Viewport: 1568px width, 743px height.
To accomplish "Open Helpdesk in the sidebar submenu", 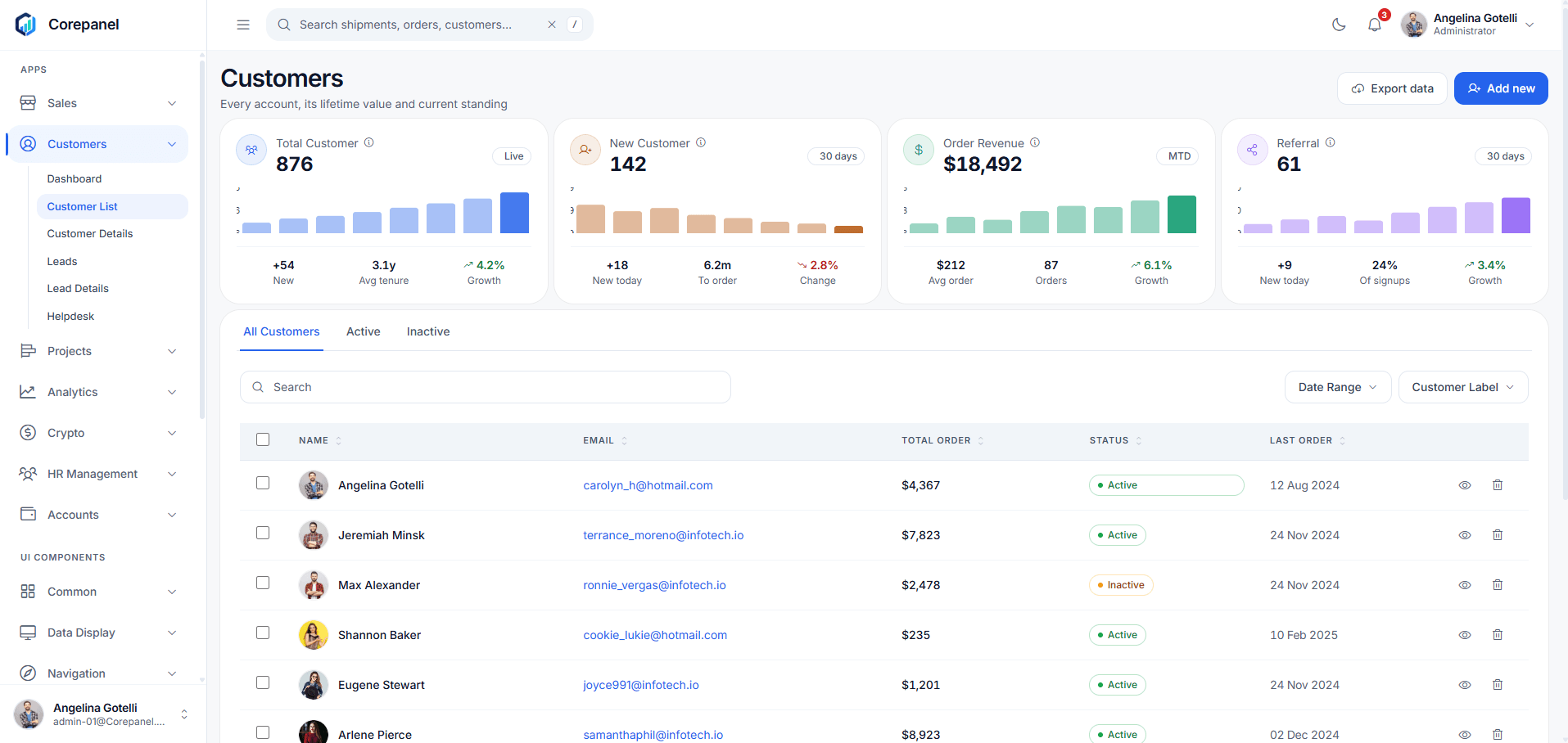I will point(70,316).
